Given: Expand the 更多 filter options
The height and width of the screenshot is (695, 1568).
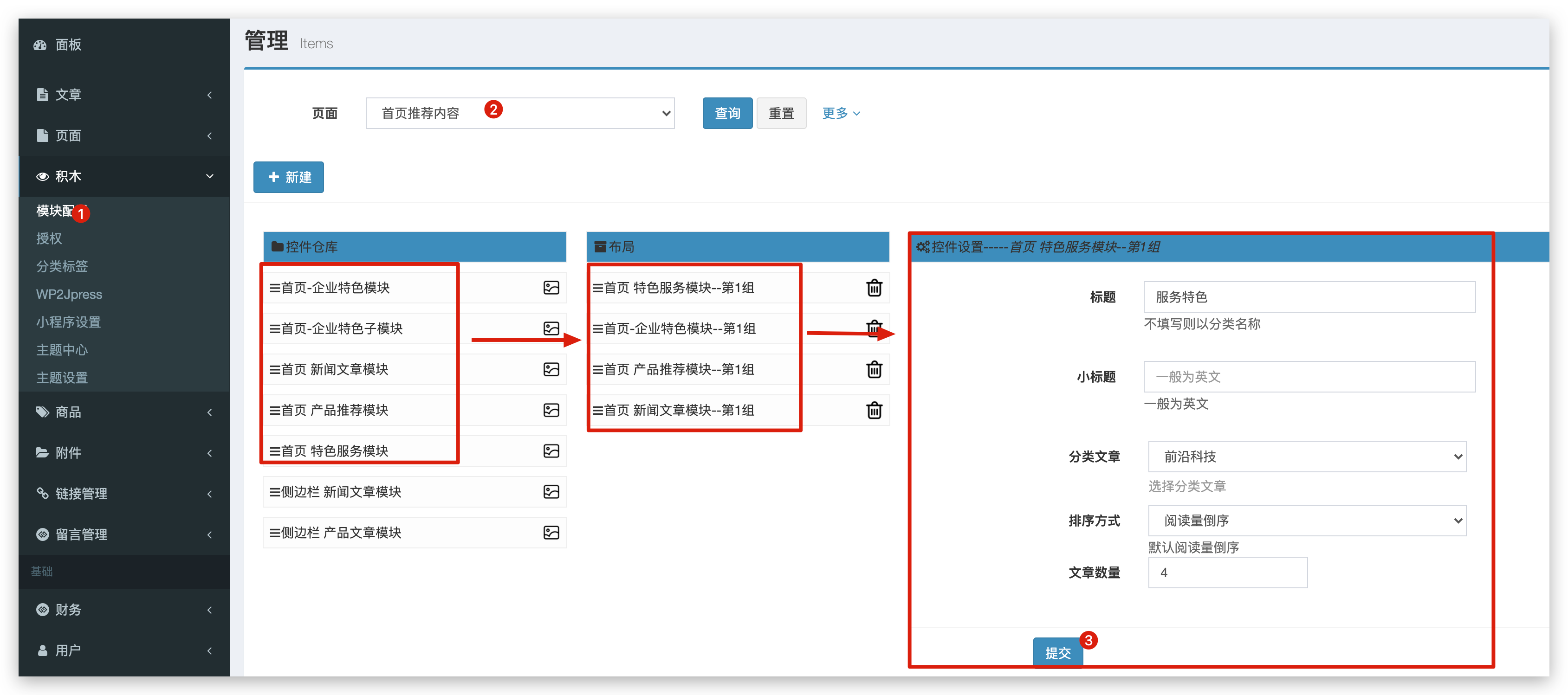Looking at the screenshot, I should click(x=841, y=113).
